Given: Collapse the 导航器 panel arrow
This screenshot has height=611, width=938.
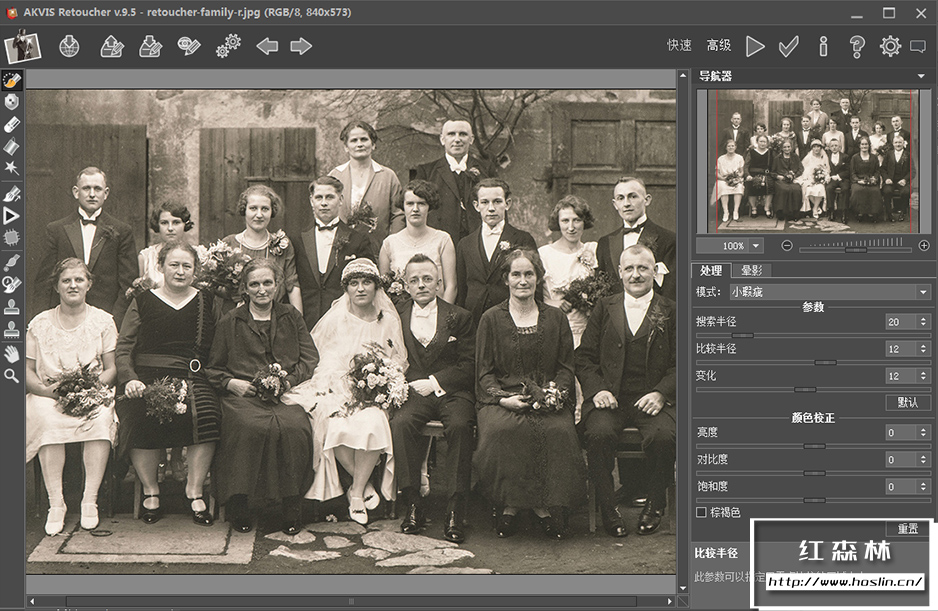Looking at the screenshot, I should point(921,76).
